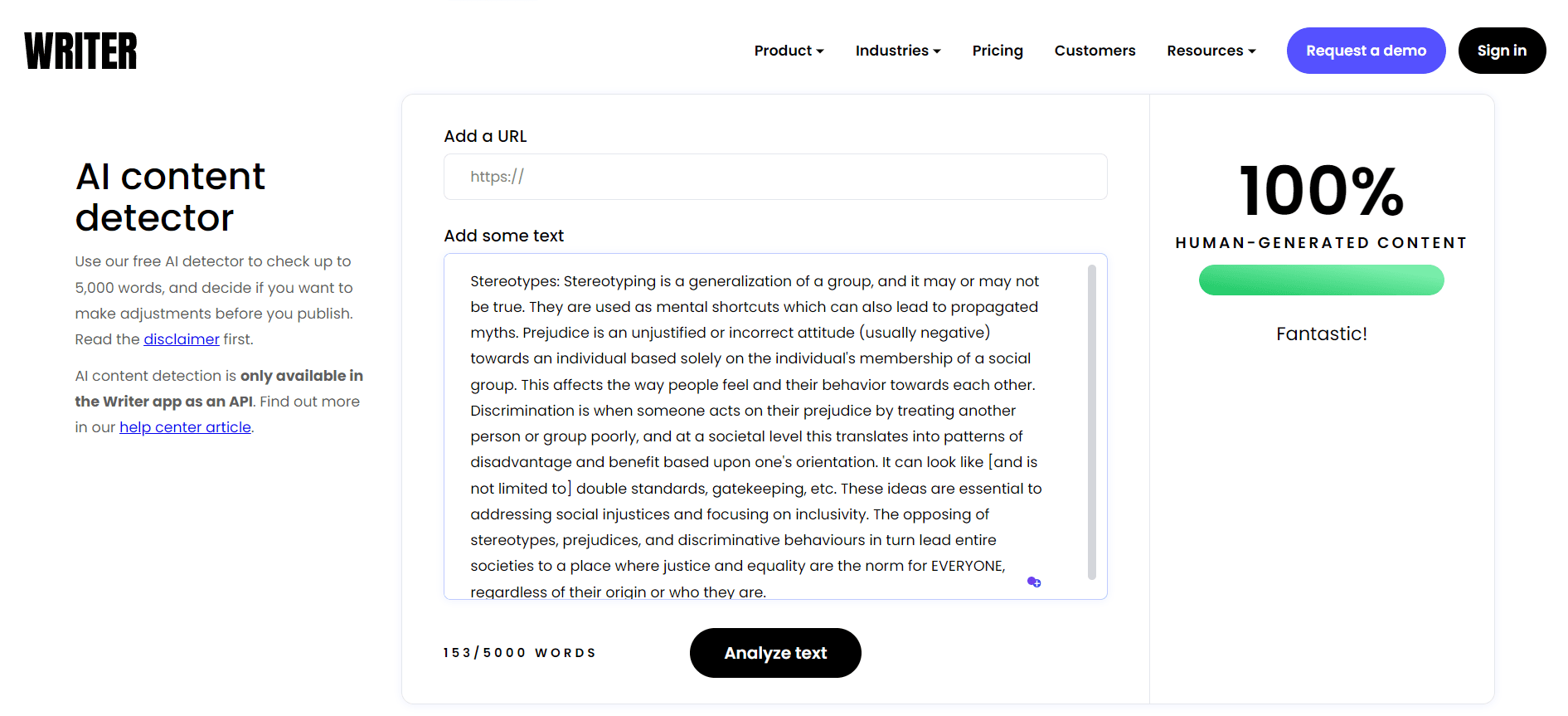Open the Industries dropdown

[x=898, y=51]
